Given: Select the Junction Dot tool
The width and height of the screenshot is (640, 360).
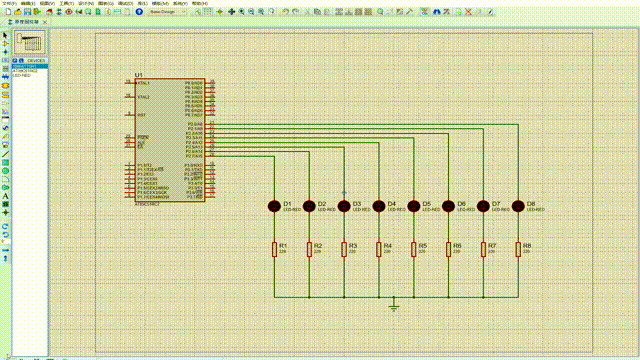Looking at the screenshot, I should point(5,52).
